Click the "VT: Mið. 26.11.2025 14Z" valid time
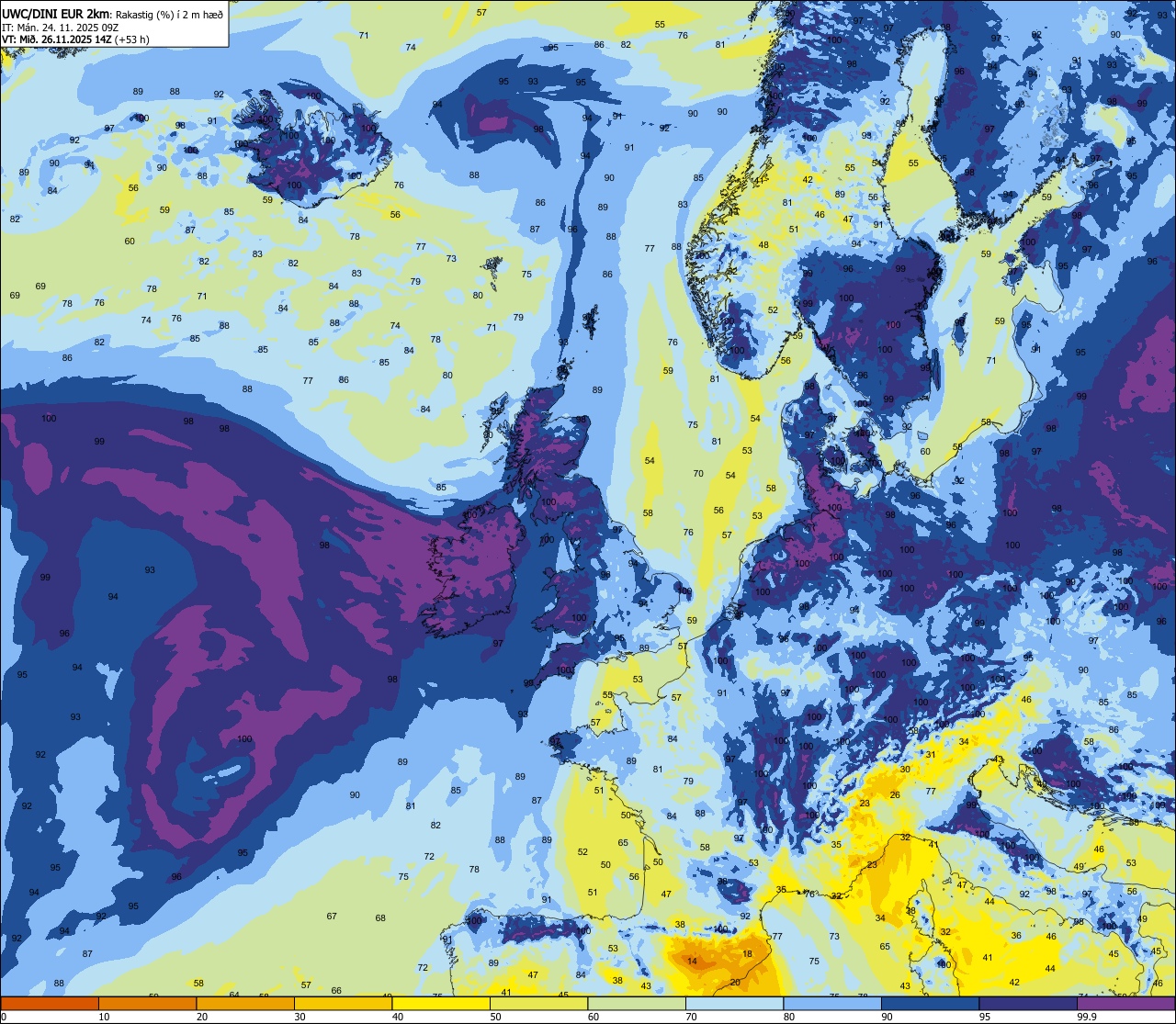 click(x=57, y=39)
